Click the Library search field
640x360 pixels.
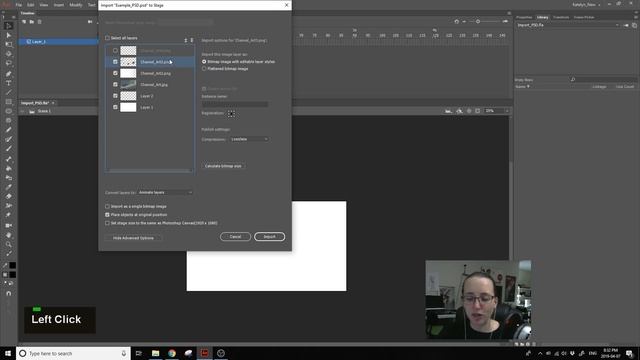(603, 80)
